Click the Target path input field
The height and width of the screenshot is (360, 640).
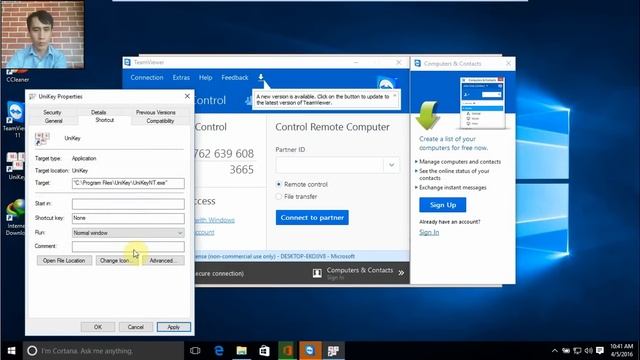(128, 183)
